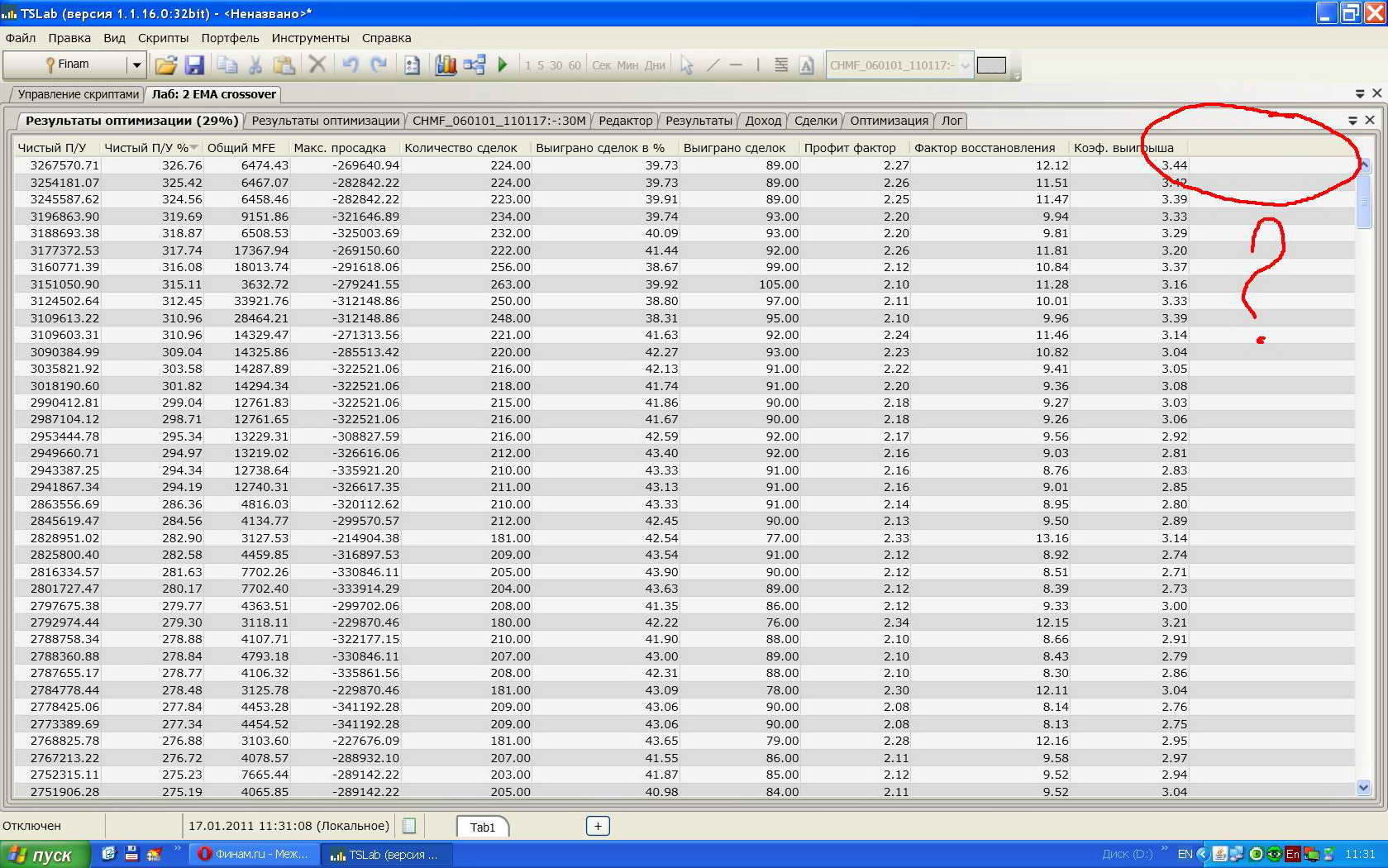Switch to the Сделки tab
The image size is (1388, 868).
pyautogui.click(x=815, y=121)
